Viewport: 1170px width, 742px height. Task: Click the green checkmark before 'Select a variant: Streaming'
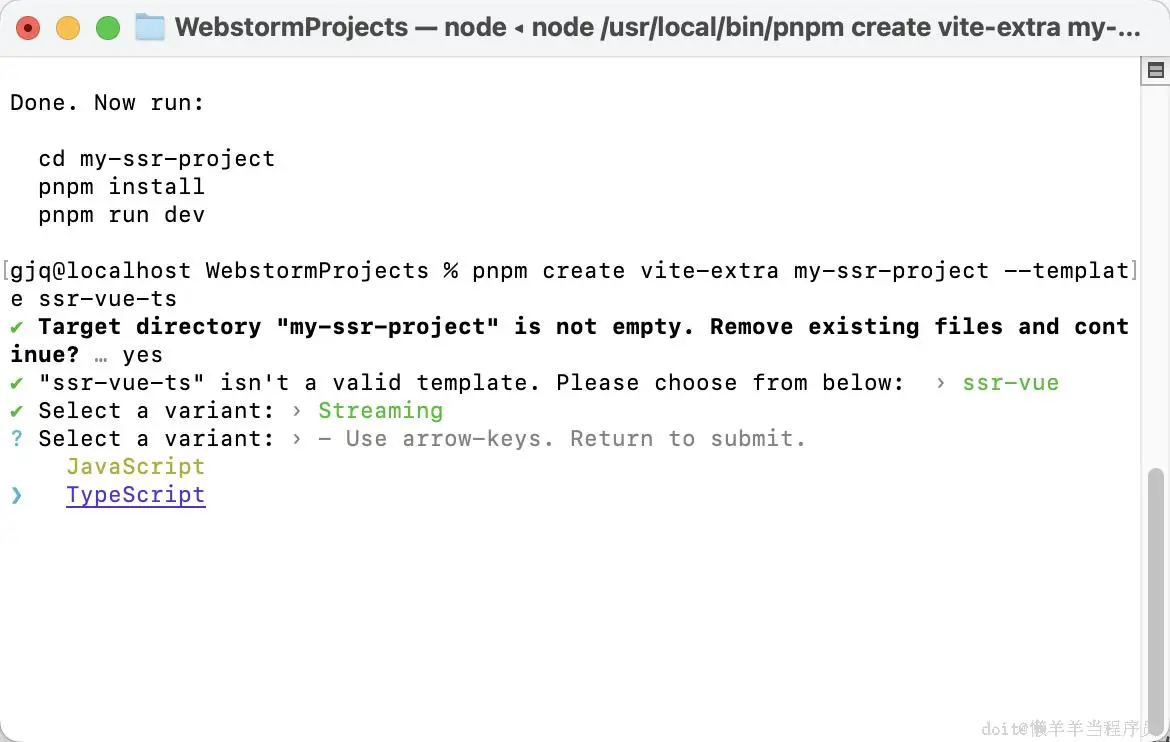tap(16, 411)
